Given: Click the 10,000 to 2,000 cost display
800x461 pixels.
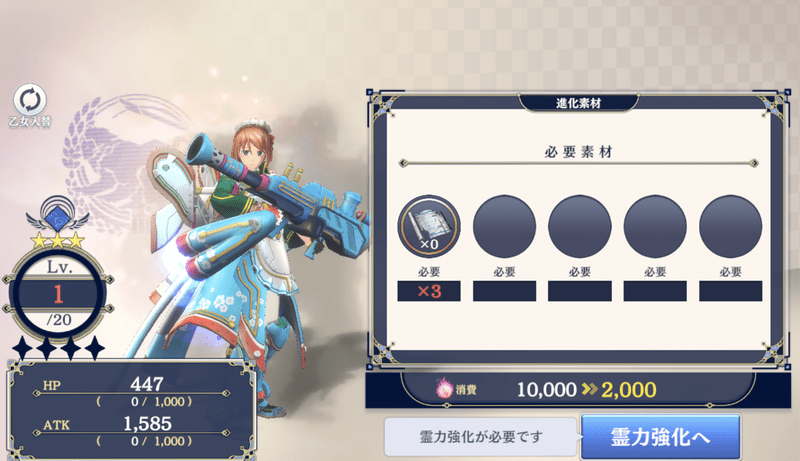Looking at the screenshot, I should pos(586,390).
